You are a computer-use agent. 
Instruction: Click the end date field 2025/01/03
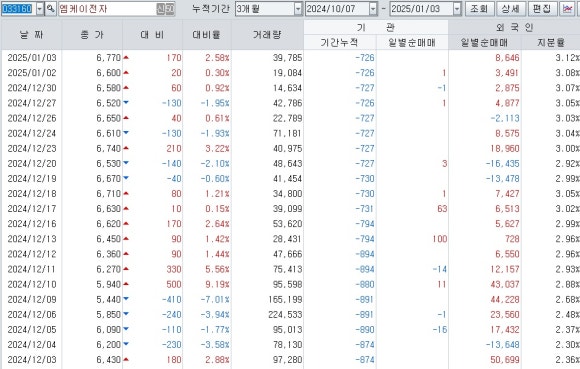click(421, 9)
